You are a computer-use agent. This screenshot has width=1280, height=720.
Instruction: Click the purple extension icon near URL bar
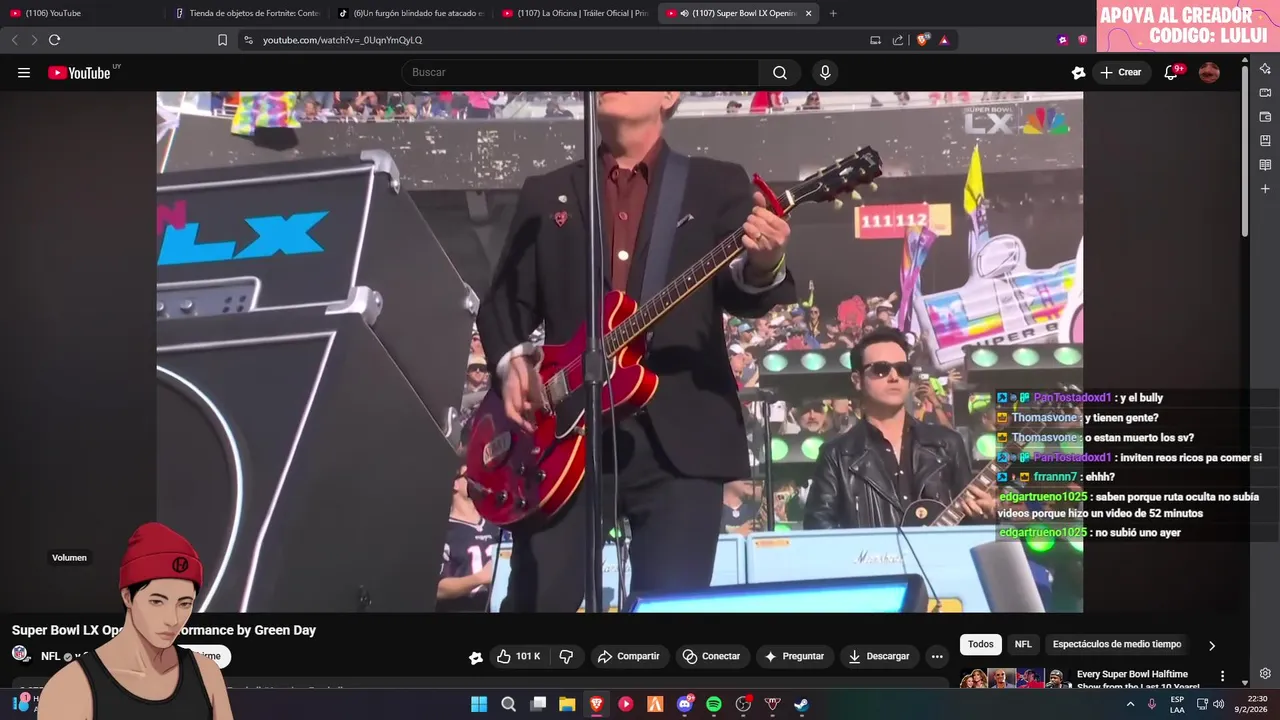click(1063, 40)
